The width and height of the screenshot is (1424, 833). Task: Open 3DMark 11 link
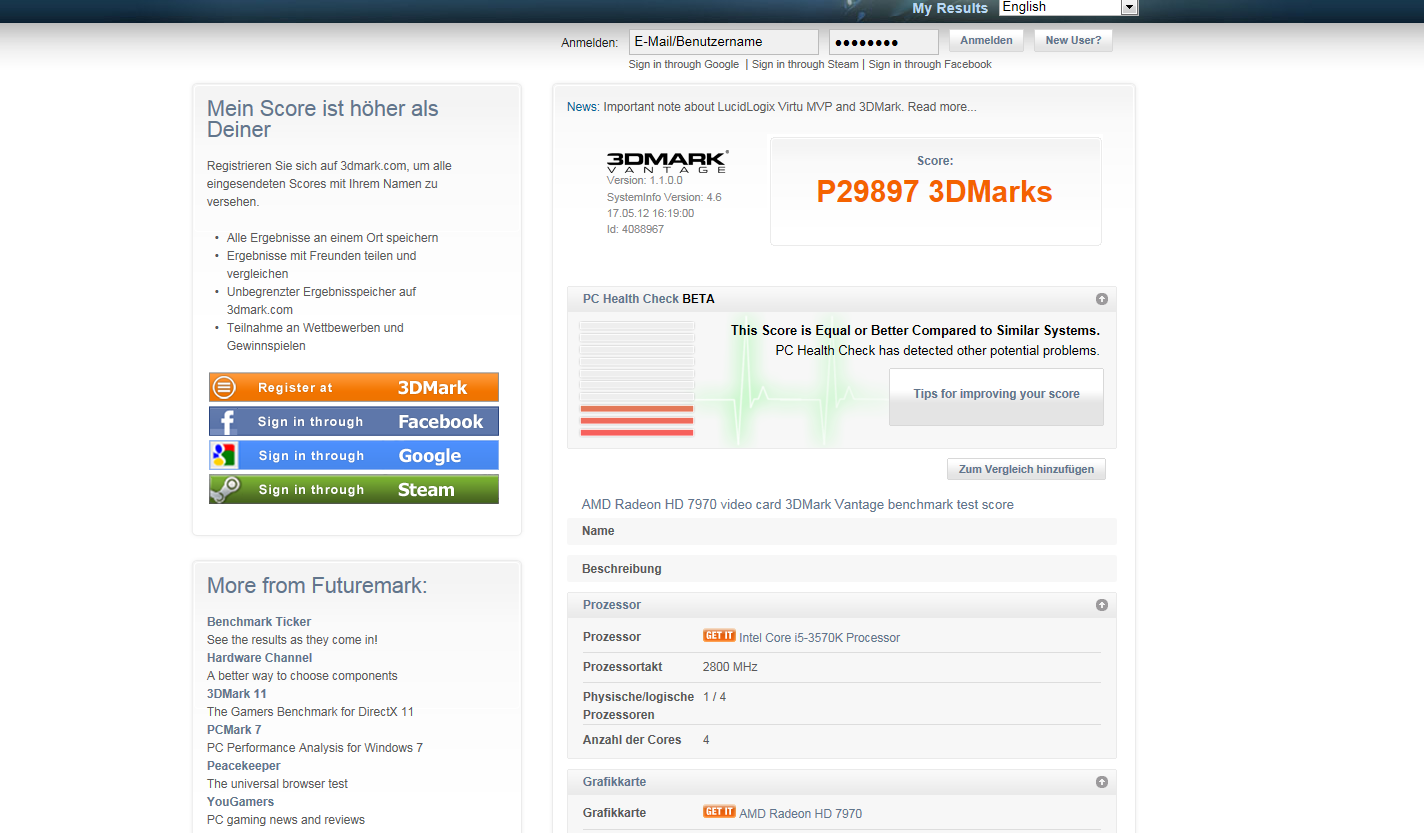237,694
